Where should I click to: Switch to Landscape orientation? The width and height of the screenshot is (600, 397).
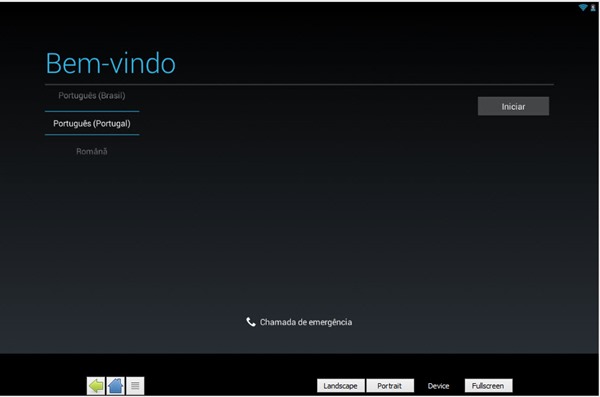[341, 386]
